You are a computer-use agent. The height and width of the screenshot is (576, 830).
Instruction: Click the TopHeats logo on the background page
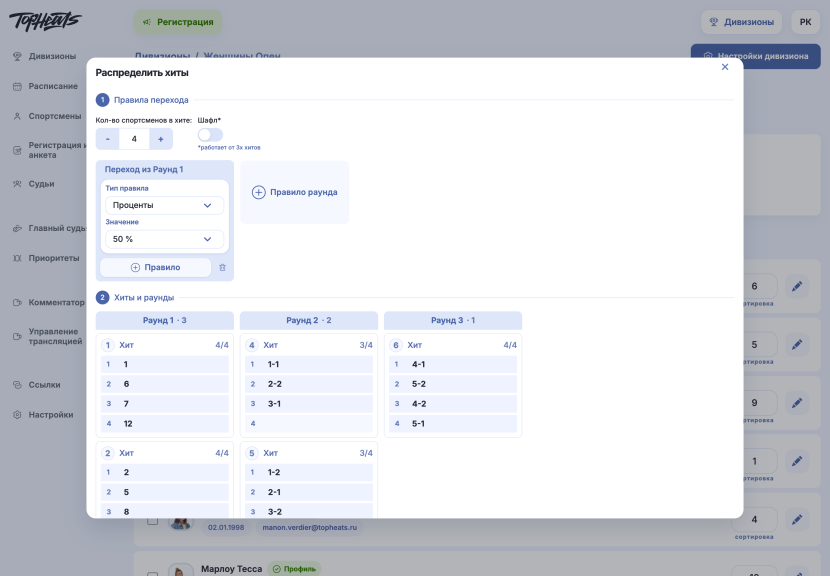coord(45,21)
